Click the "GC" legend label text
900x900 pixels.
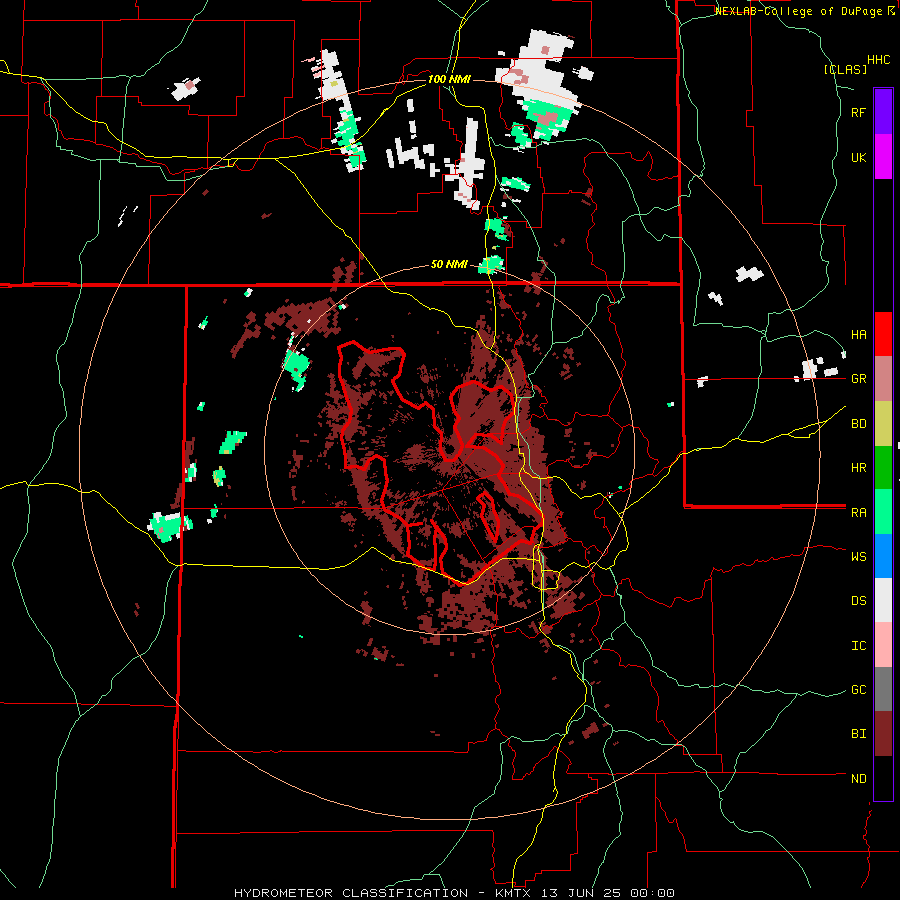click(x=858, y=690)
